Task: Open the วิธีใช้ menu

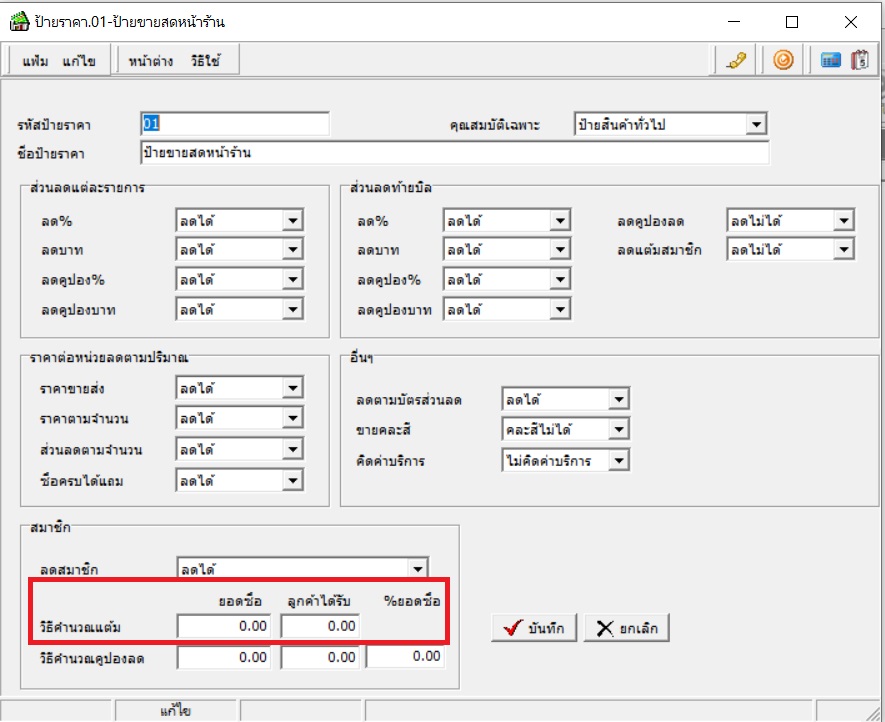Action: click(x=206, y=61)
